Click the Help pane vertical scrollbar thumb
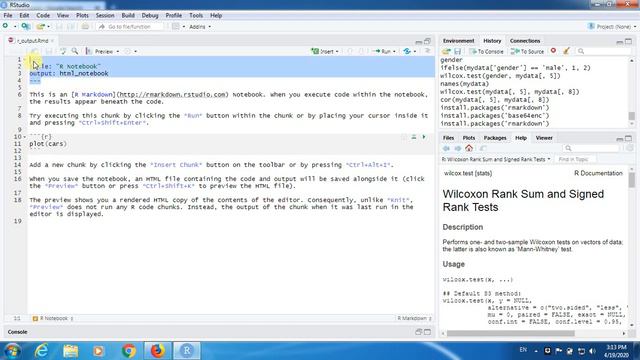Screen dimensions: 640x360 (x=632, y=180)
